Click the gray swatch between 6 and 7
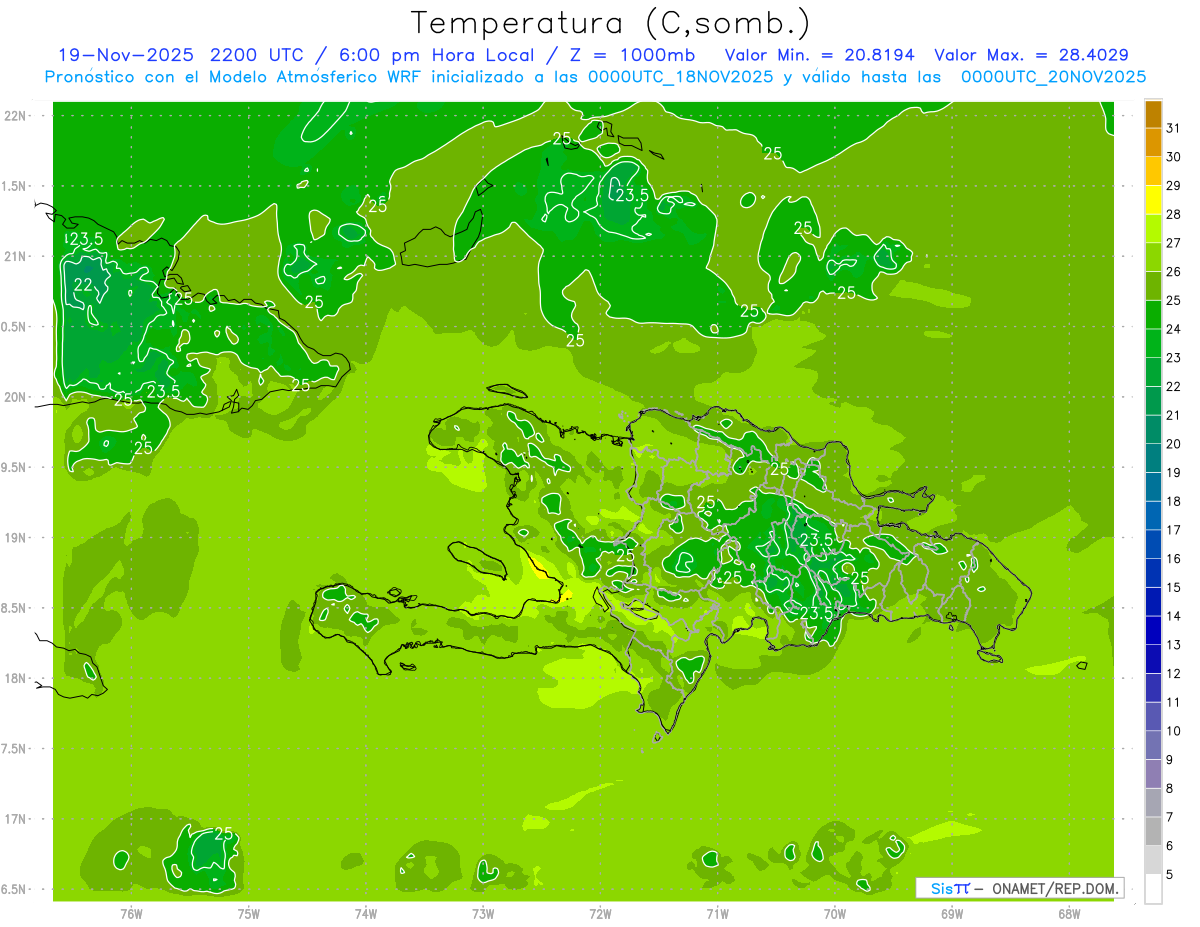Image resolution: width=1200 pixels, height=927 pixels. (1154, 832)
